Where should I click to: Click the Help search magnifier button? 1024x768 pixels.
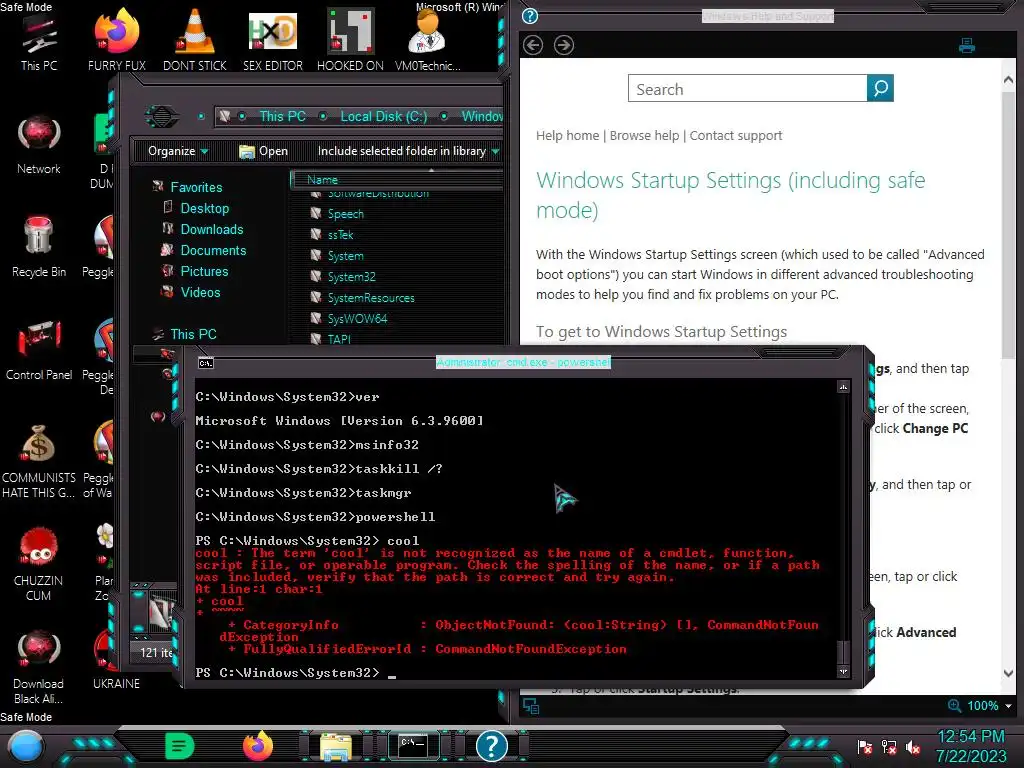point(880,88)
